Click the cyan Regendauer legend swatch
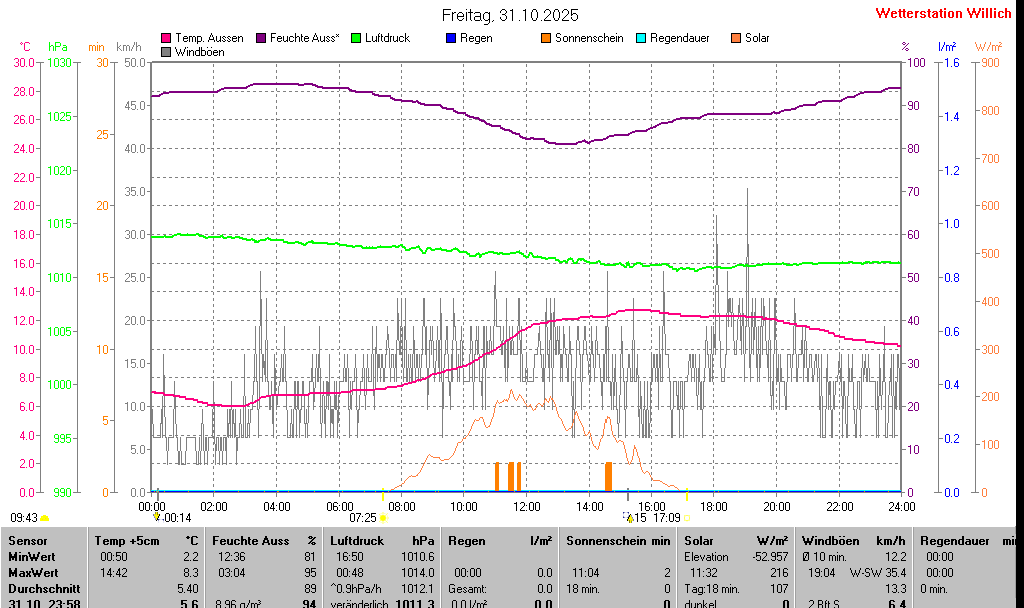 641,38
